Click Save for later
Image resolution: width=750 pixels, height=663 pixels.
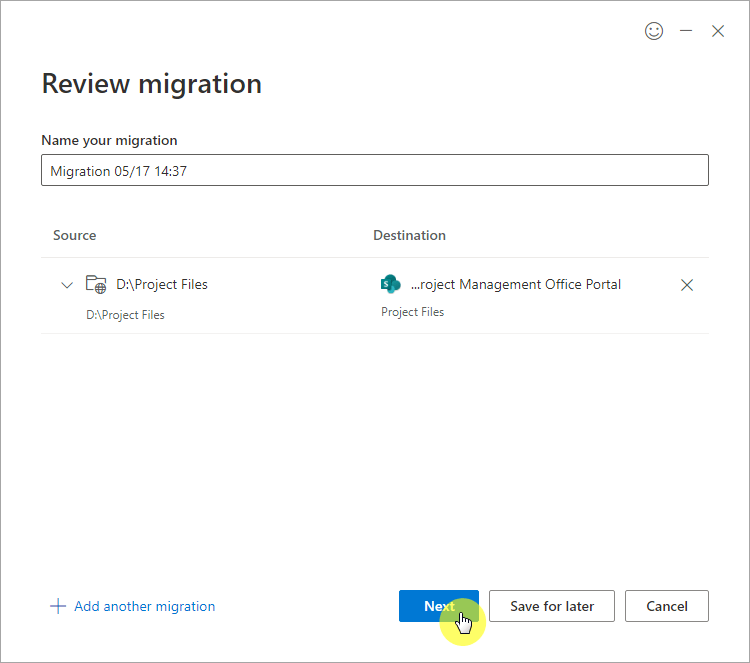click(x=551, y=606)
